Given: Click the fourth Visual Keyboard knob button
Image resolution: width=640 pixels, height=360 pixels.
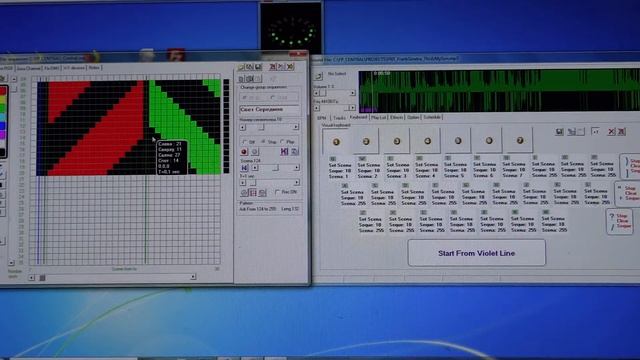Looking at the screenshot, I should pyautogui.click(x=427, y=141).
